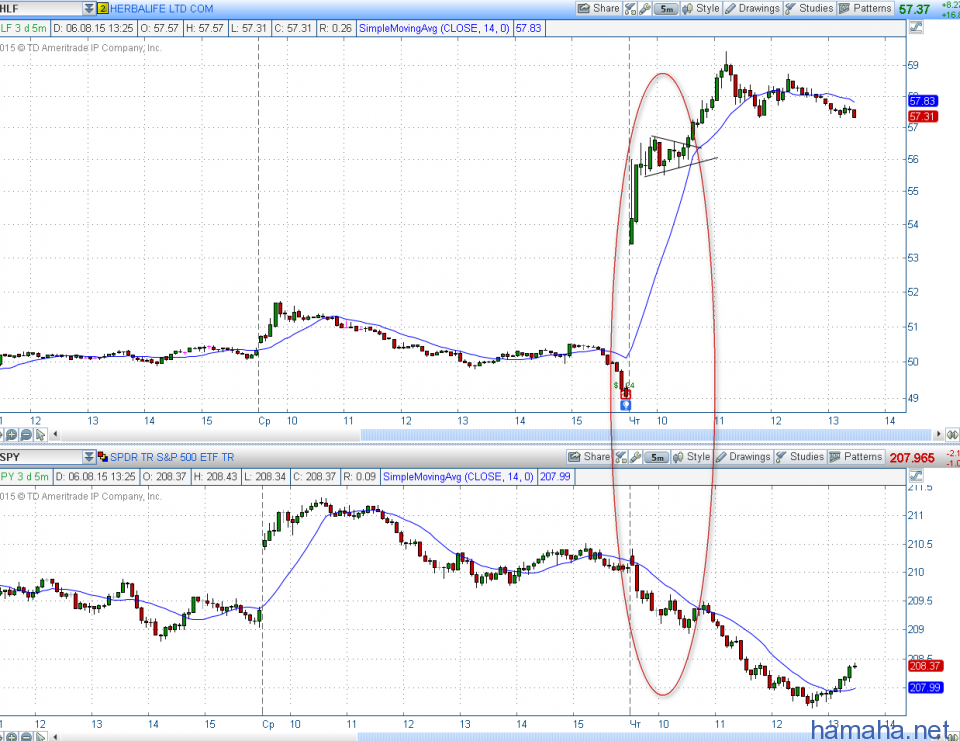Open the Style menu on SPY chart
960x741 pixels.
[x=692, y=457]
